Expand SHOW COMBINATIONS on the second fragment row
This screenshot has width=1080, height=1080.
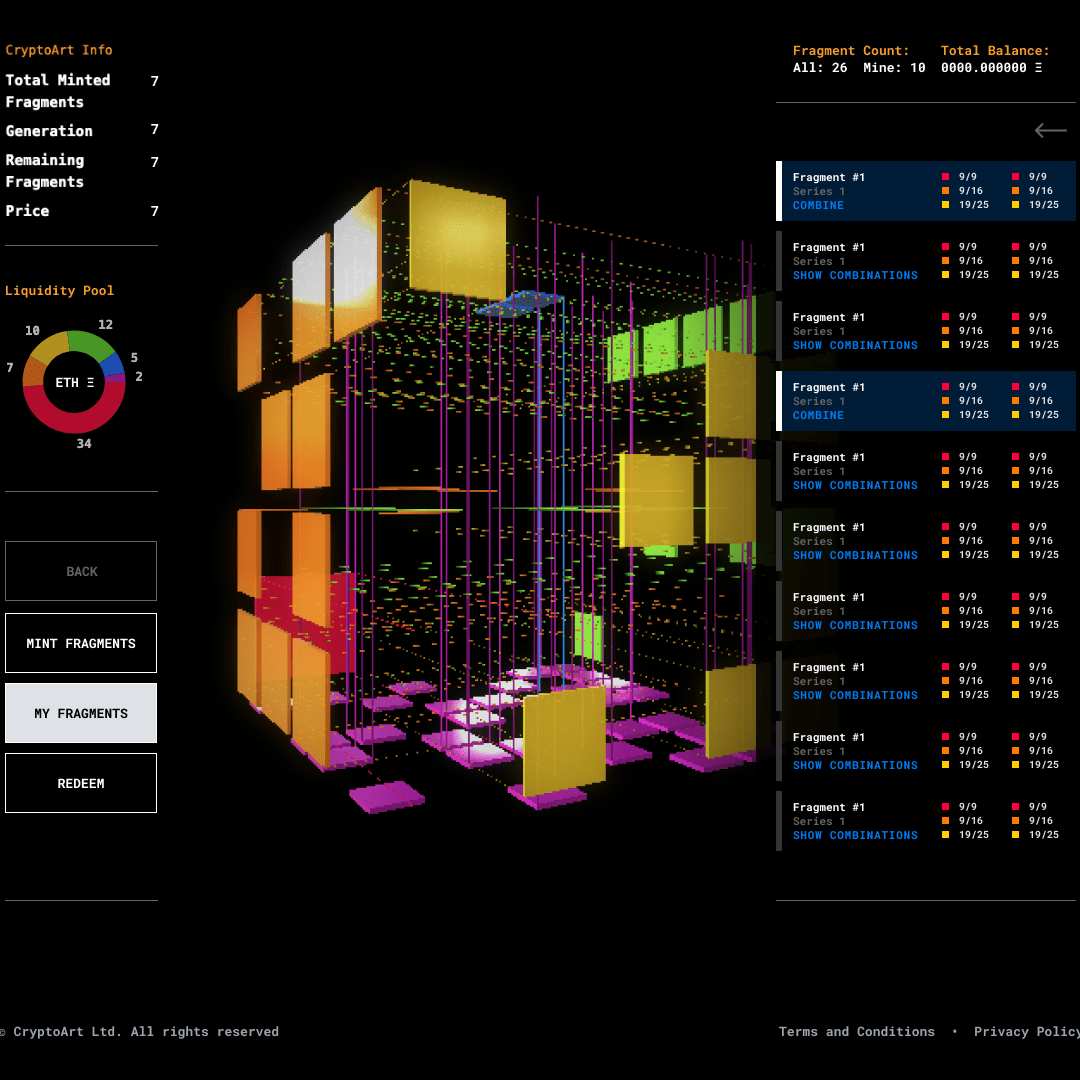(855, 275)
